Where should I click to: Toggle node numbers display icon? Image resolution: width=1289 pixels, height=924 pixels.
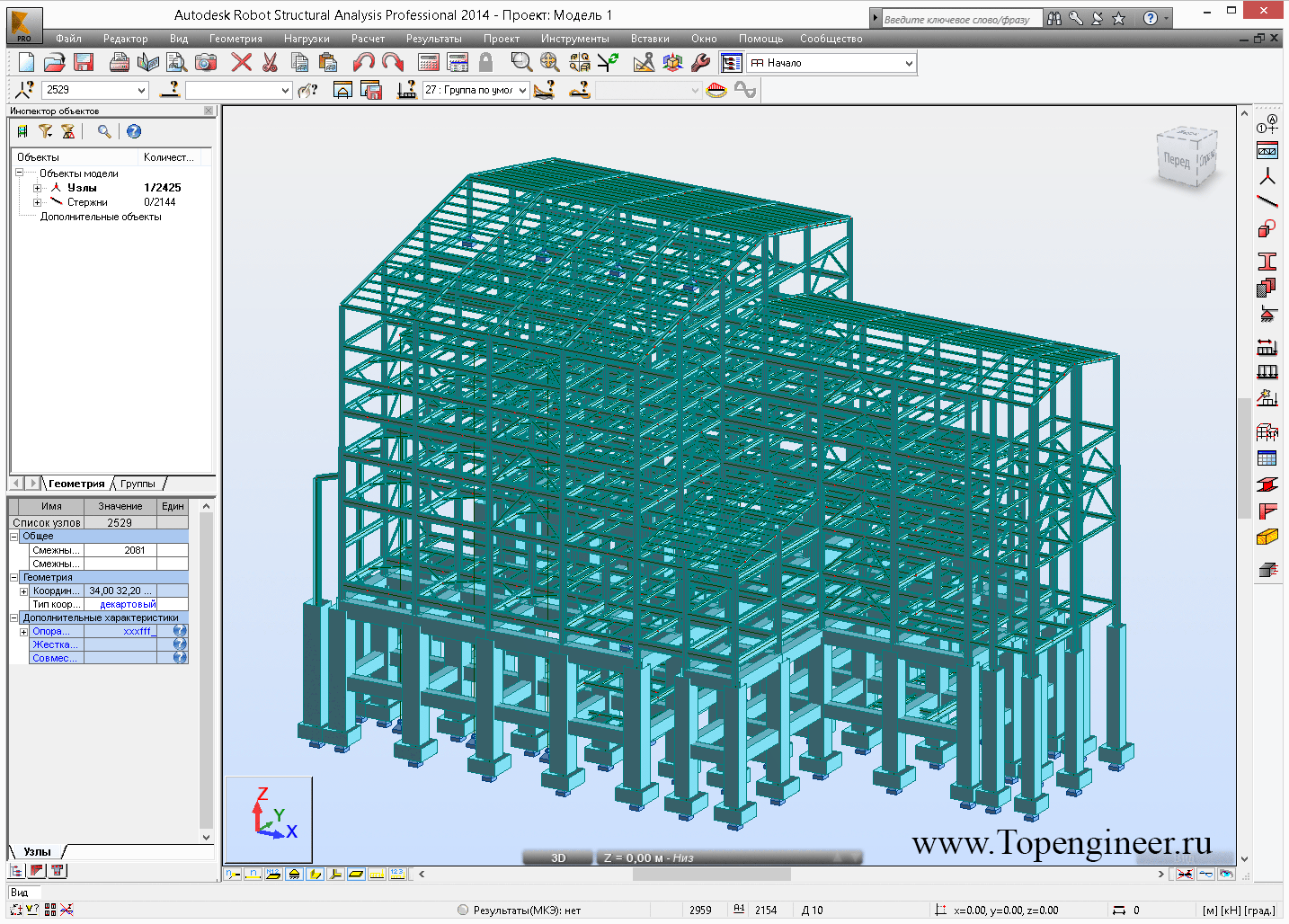(x=233, y=874)
